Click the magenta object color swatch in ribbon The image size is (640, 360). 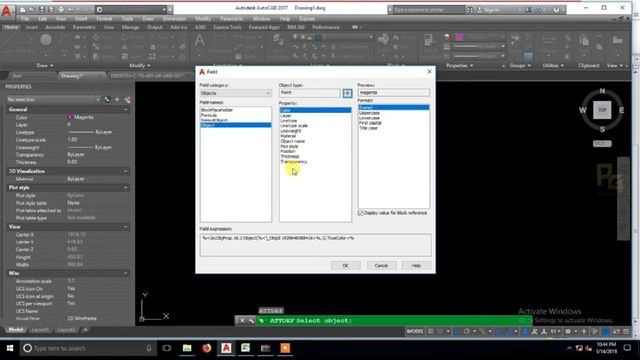(459, 37)
